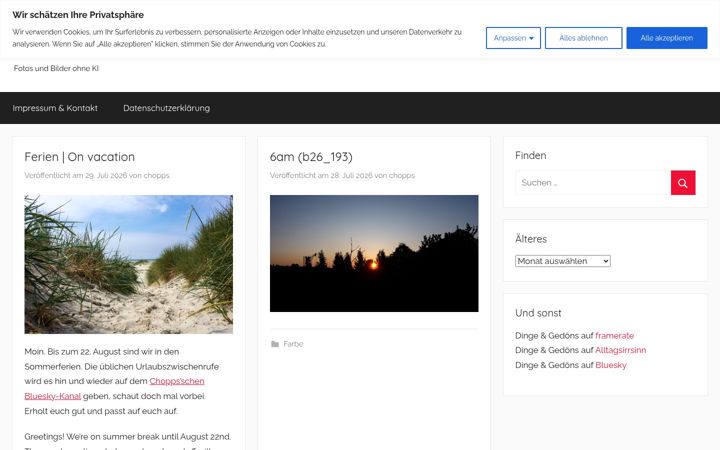720x450 pixels.
Task: Open the Datenschutzerklärung menu item
Action: tap(166, 108)
